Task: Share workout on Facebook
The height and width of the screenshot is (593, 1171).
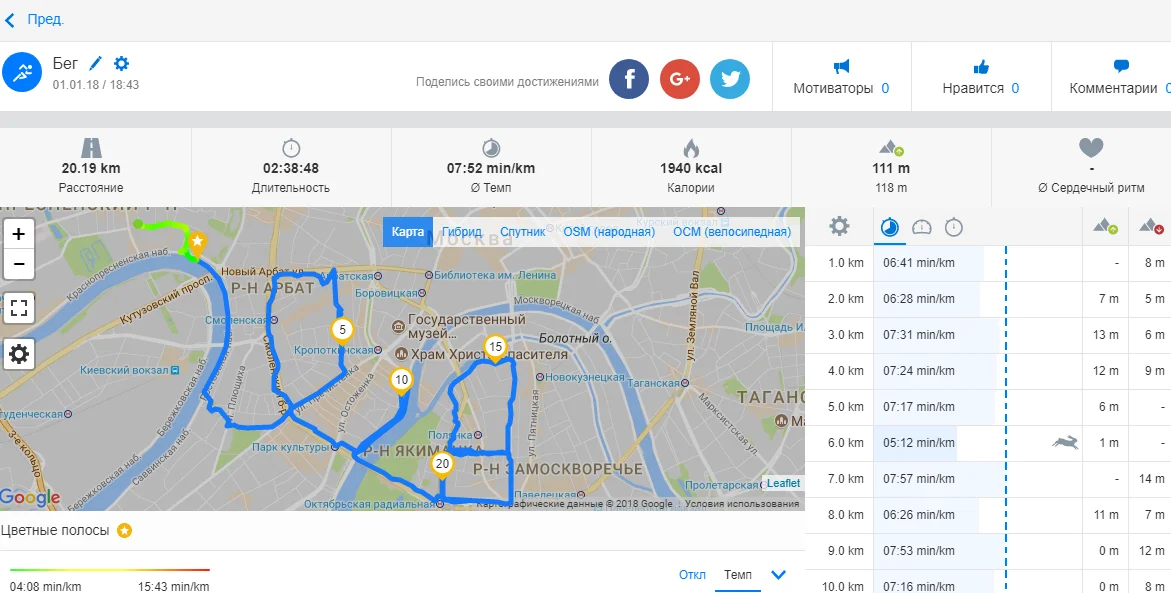Action: tap(629, 78)
